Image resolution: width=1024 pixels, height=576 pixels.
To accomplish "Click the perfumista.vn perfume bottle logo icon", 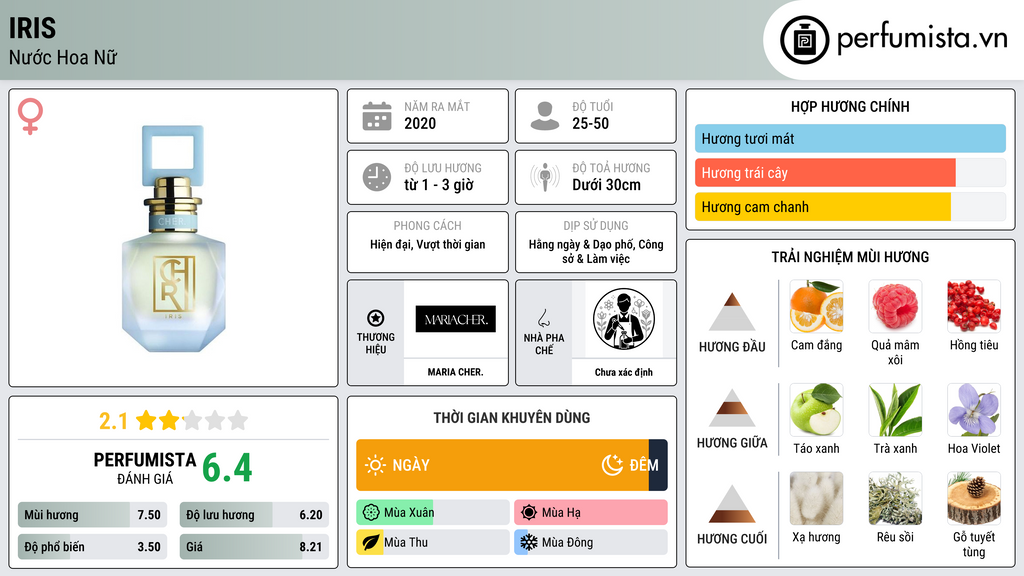I will [804, 40].
